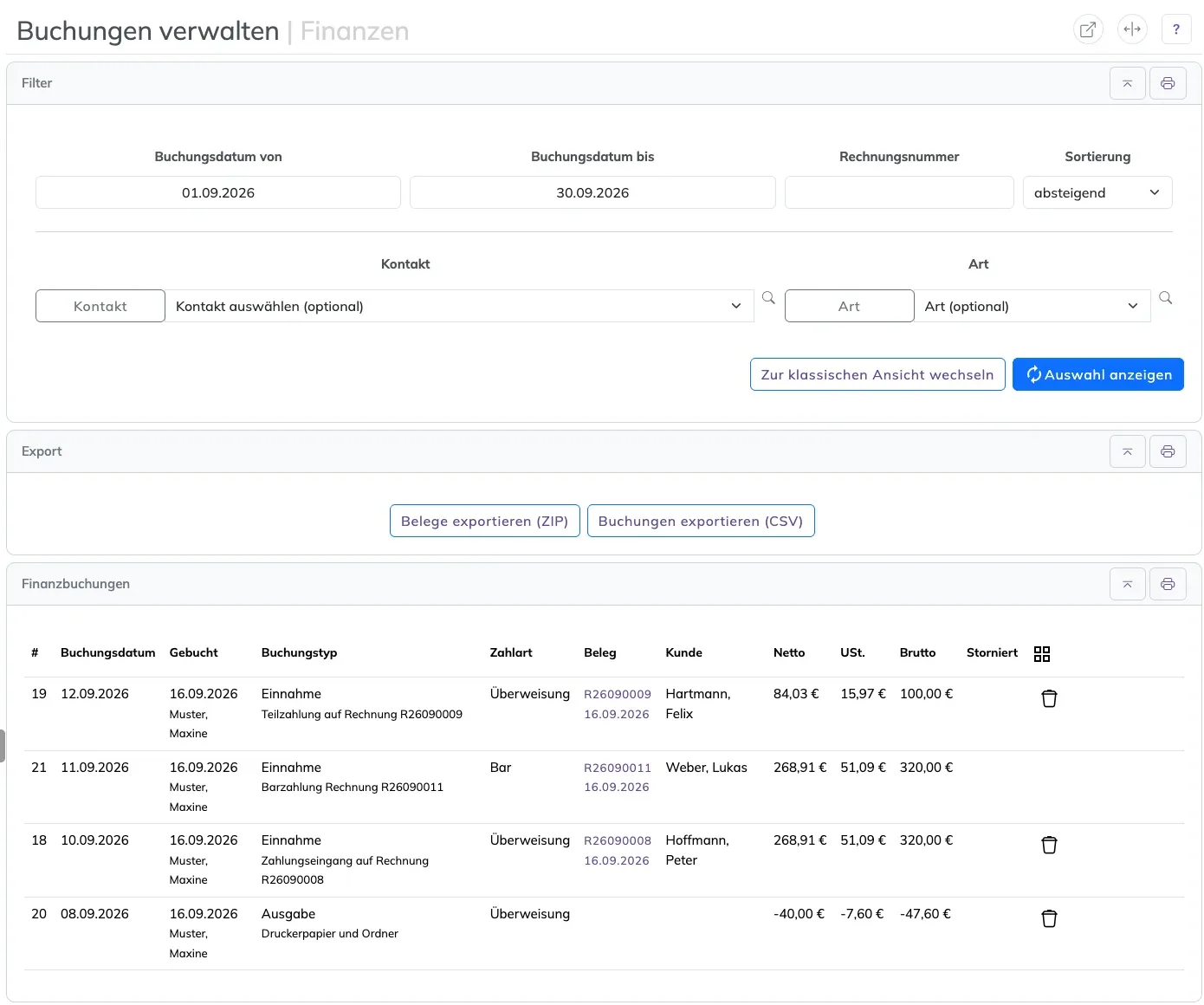Click the search icon next to Kontakt dropdown
Image resolution: width=1204 pixels, height=1005 pixels.
tap(768, 298)
